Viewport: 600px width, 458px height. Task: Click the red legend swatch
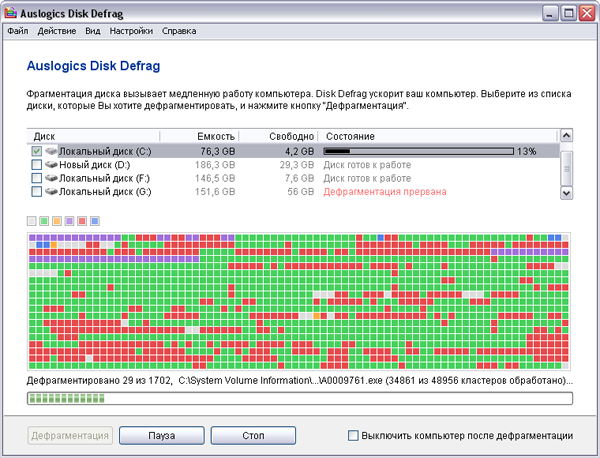point(82,221)
